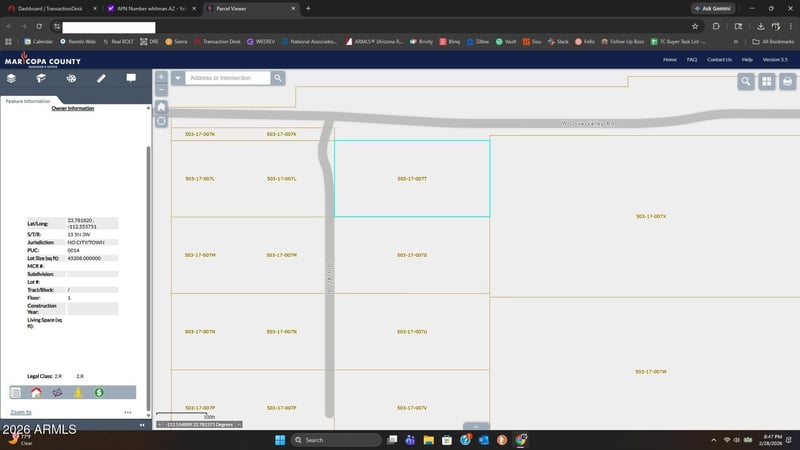
Task: Click the Windows Start button
Action: coord(280,440)
